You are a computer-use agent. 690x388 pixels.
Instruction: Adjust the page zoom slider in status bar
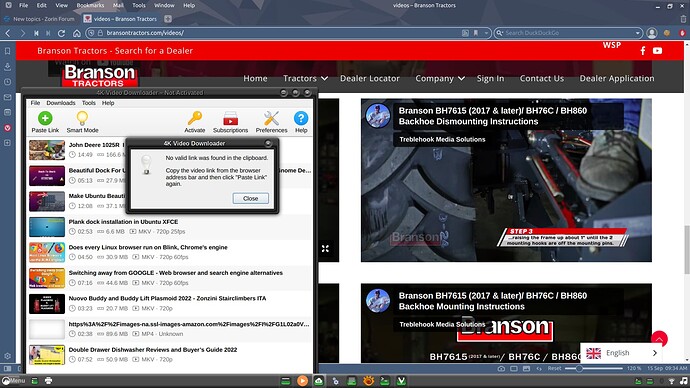tap(579, 369)
